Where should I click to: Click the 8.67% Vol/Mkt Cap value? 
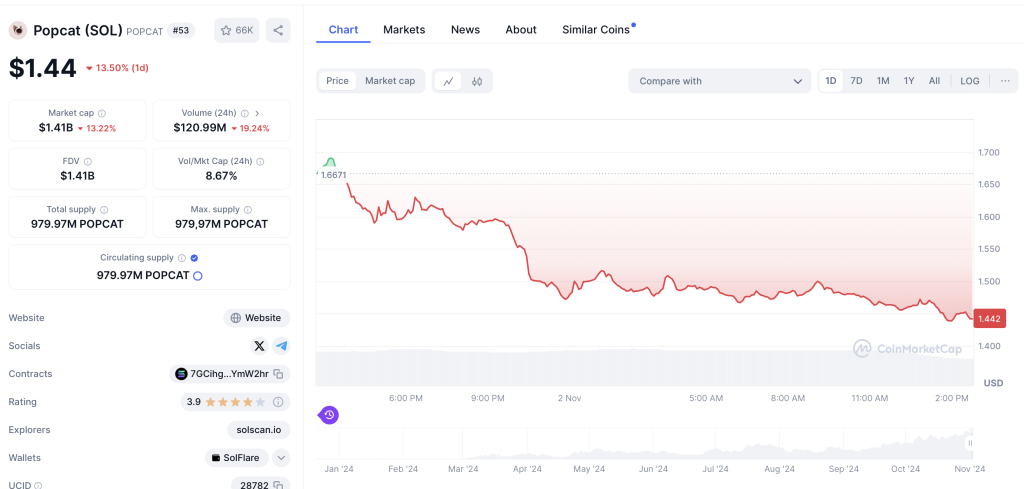(221, 176)
